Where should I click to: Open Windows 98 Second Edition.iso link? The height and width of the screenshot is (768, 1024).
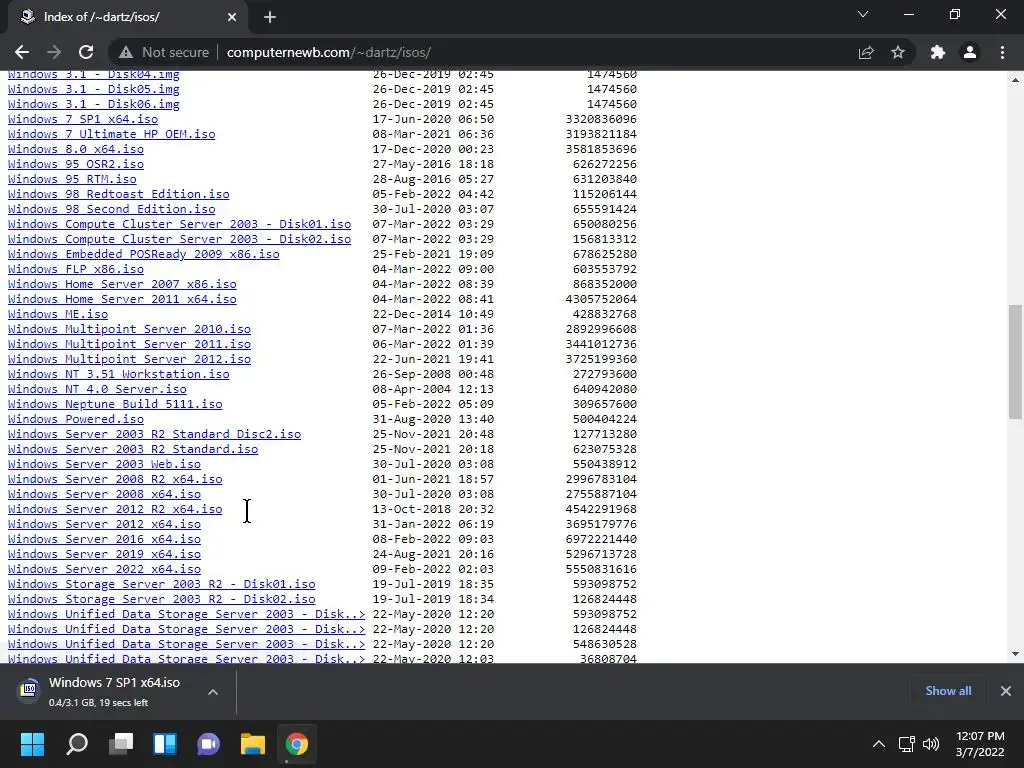[x=112, y=209]
